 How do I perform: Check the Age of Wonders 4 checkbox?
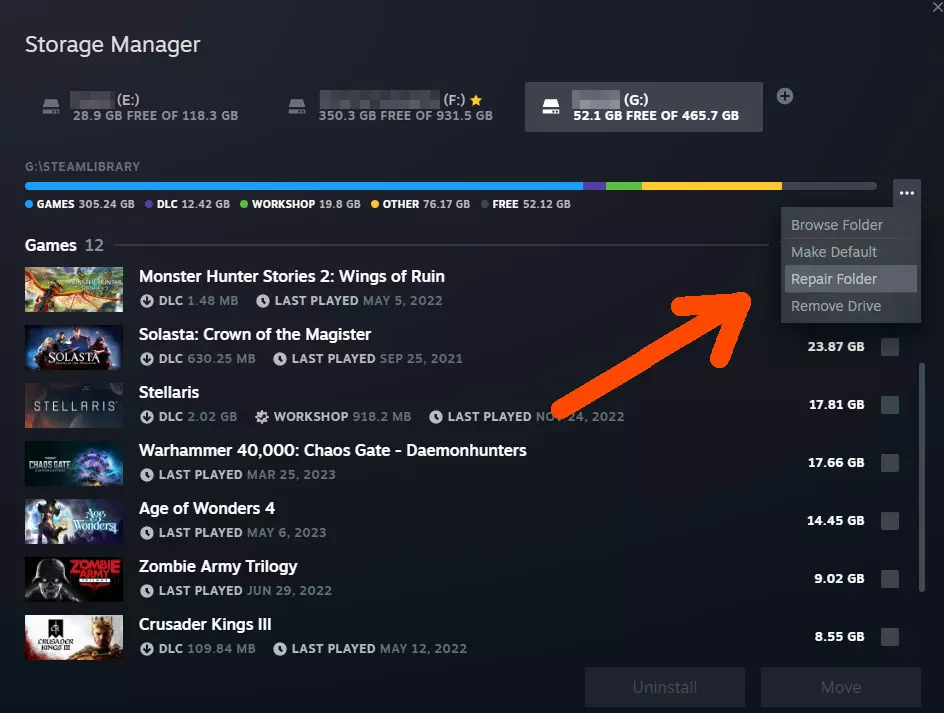tap(890, 521)
